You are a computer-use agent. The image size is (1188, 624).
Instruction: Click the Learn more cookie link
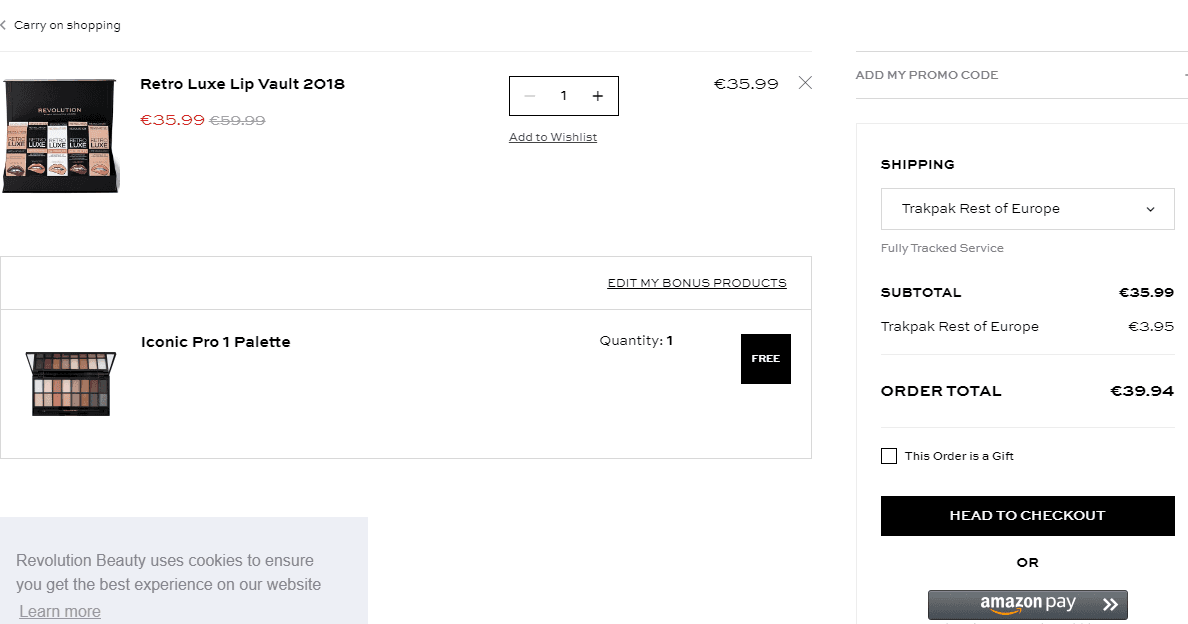(x=60, y=611)
